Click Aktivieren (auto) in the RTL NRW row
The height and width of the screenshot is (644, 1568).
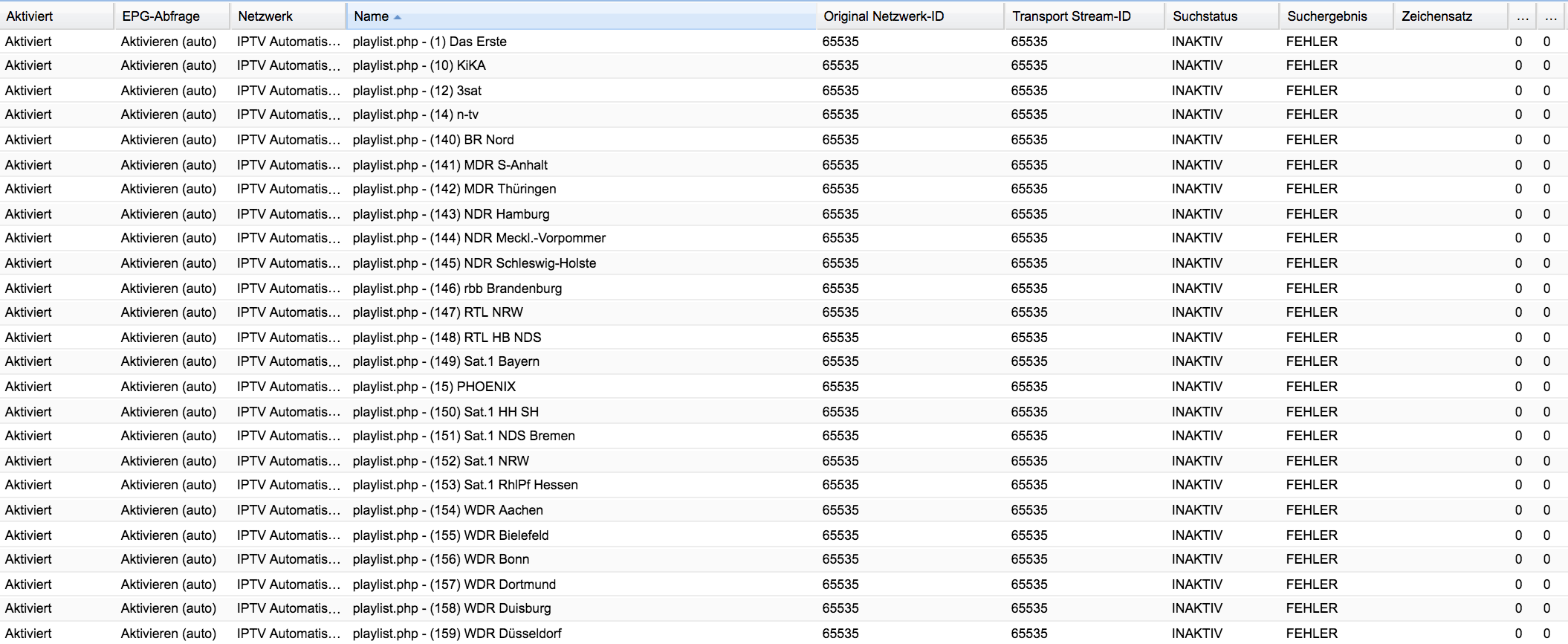(169, 312)
